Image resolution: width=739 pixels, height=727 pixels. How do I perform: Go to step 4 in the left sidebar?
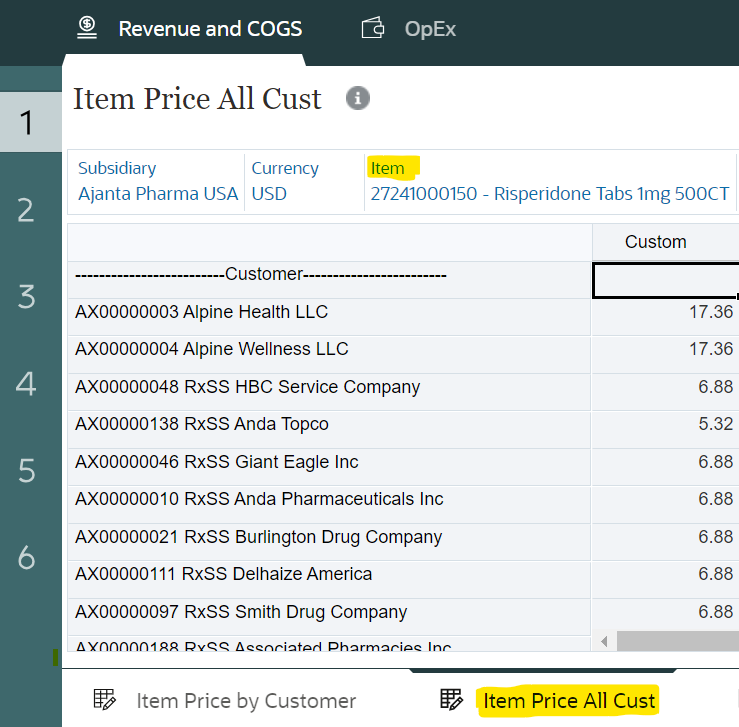click(27, 383)
